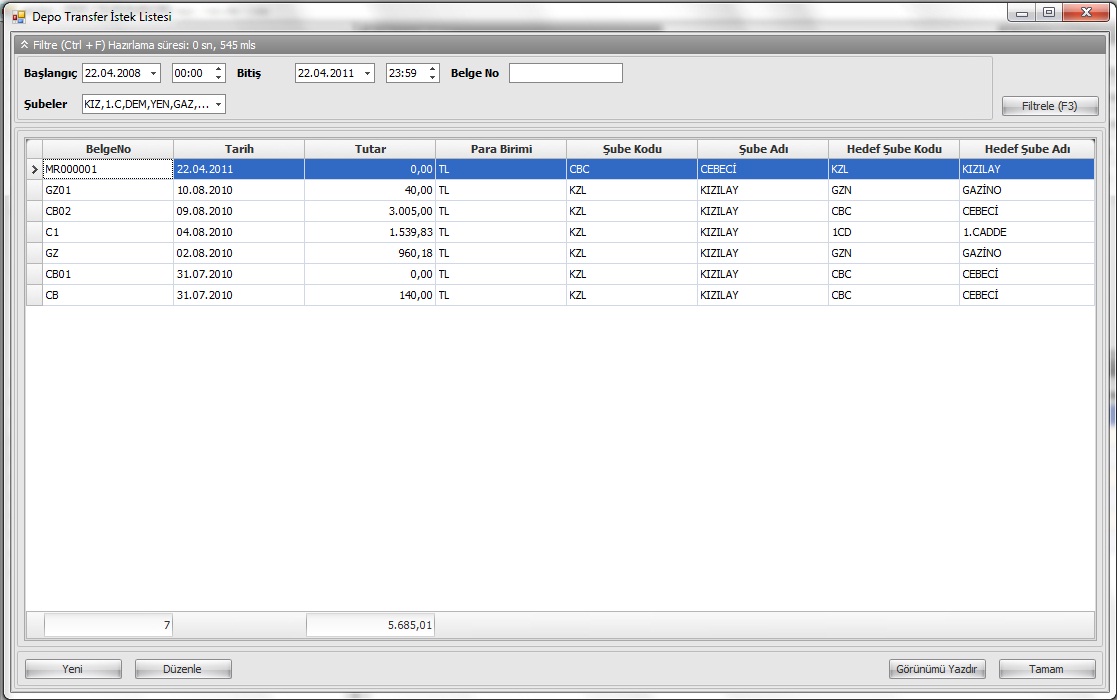
Task: Open the Şubeler dropdown list
Action: [219, 104]
